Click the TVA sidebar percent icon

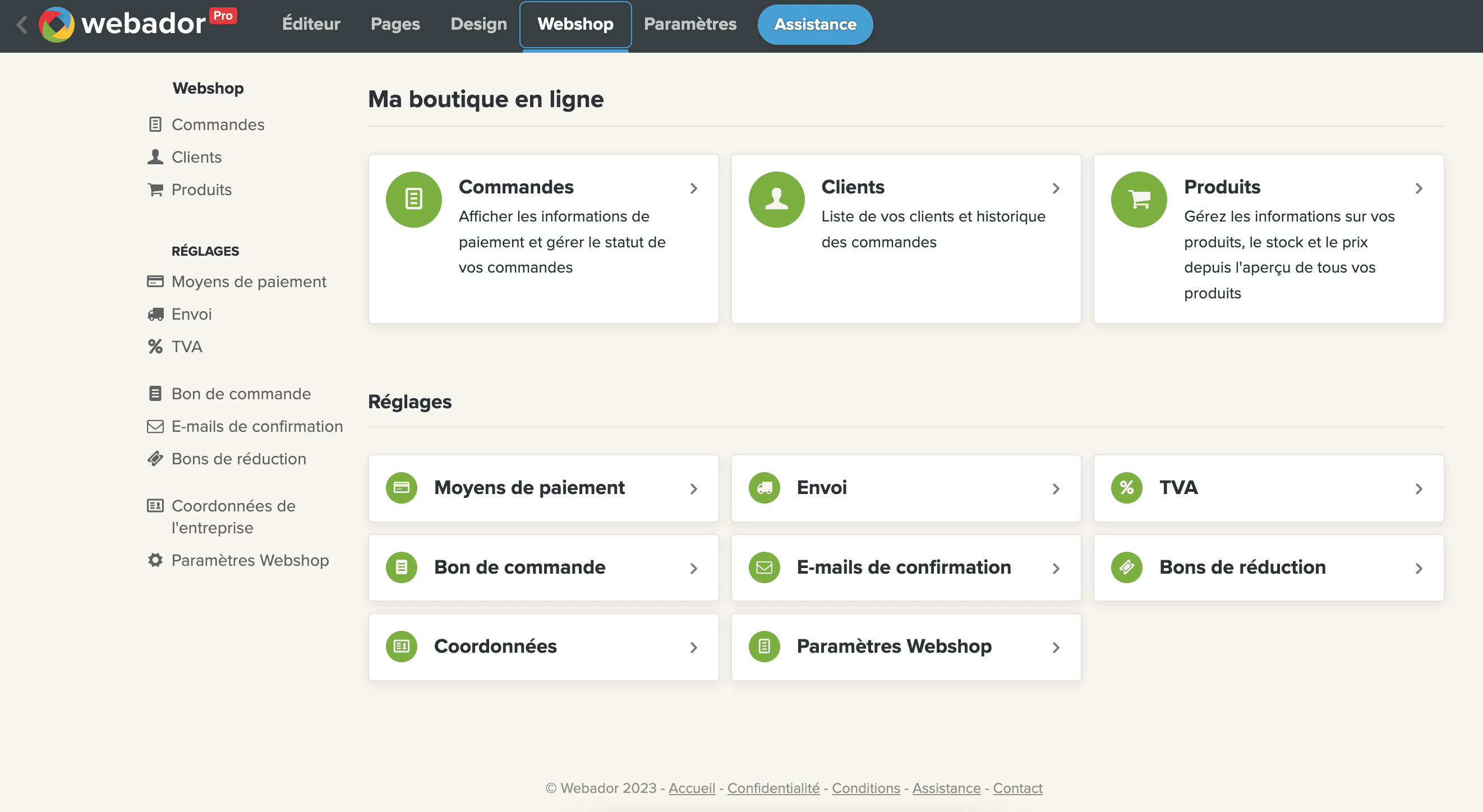[x=155, y=347]
